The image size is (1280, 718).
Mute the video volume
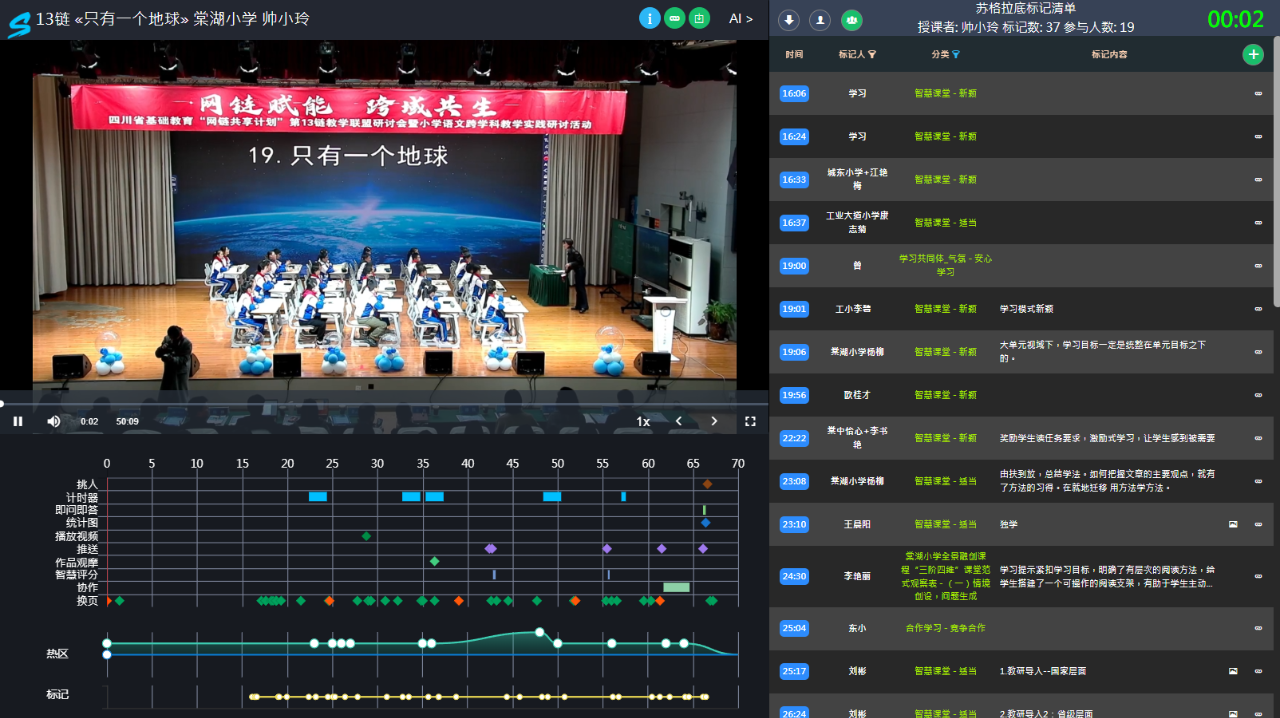54,421
